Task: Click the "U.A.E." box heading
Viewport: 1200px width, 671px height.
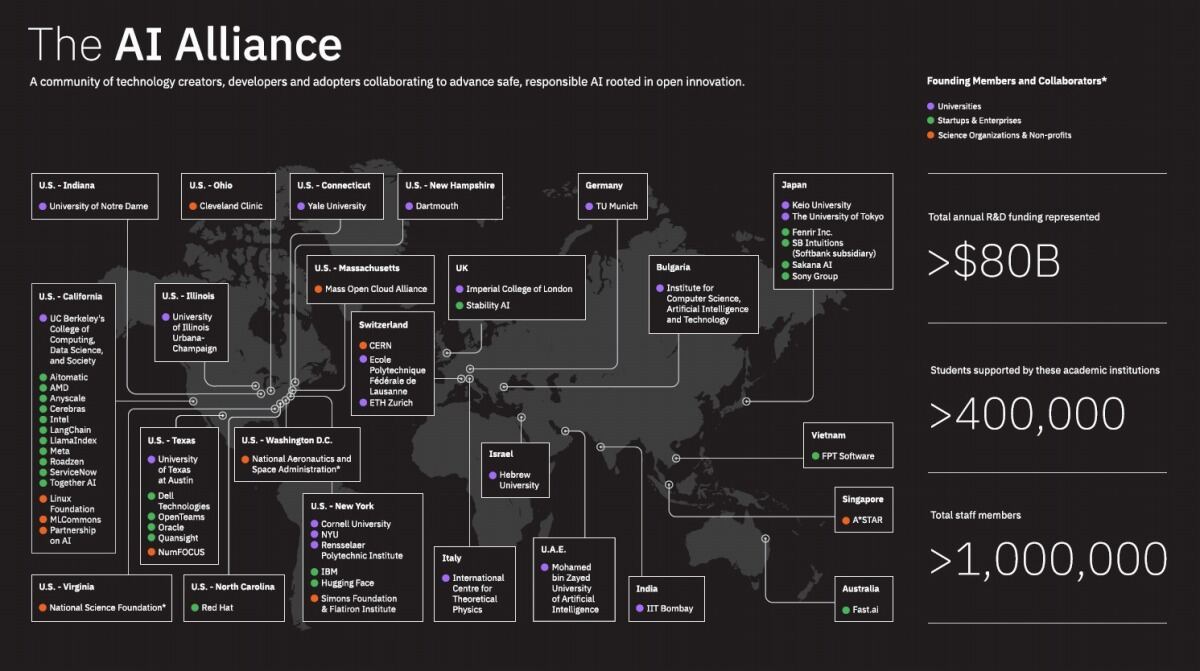Action: pyautogui.click(x=554, y=549)
